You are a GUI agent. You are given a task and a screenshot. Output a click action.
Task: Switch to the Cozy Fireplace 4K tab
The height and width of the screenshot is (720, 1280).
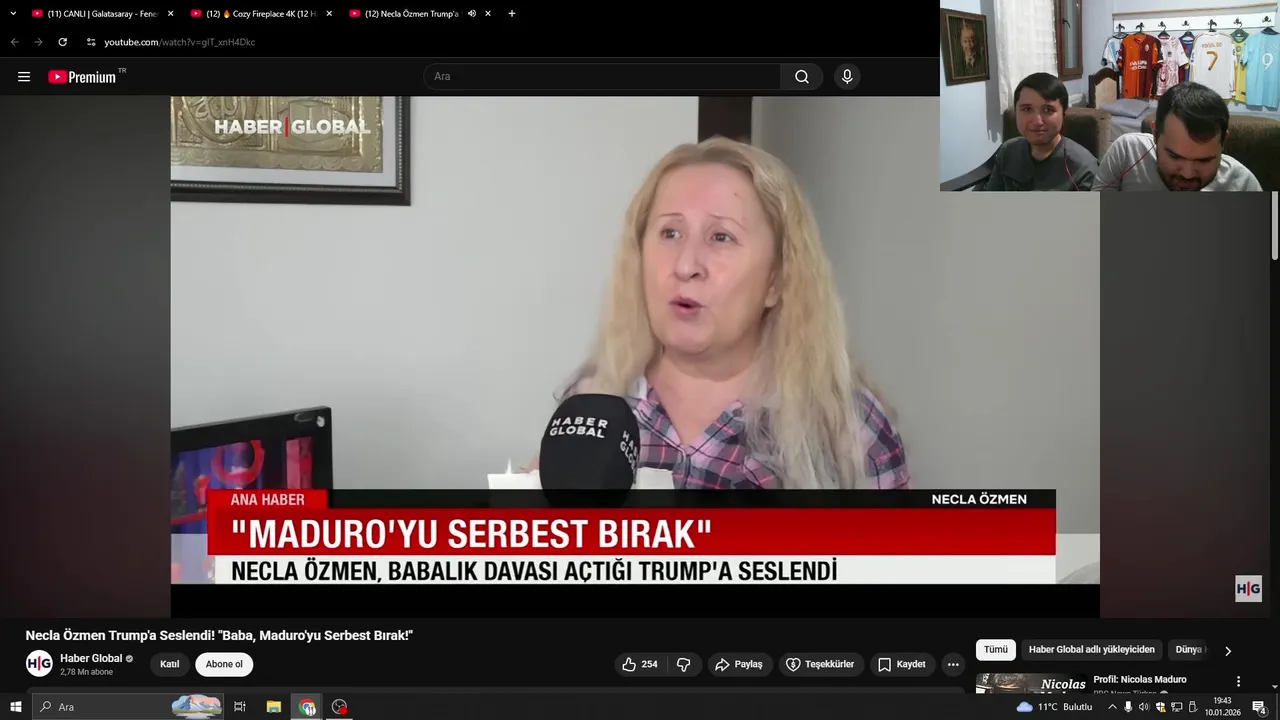(262, 13)
